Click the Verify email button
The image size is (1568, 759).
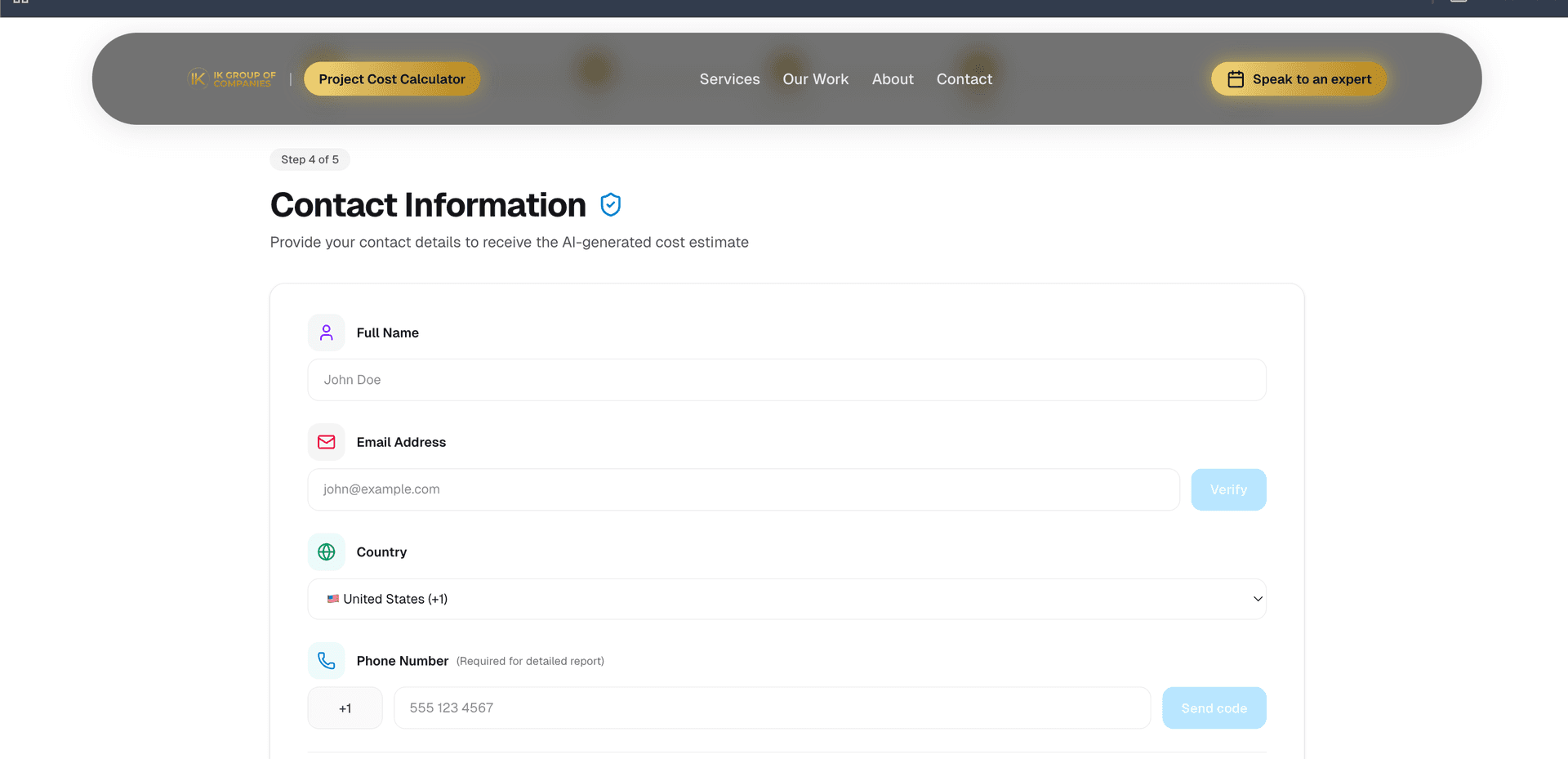pyautogui.click(x=1228, y=489)
